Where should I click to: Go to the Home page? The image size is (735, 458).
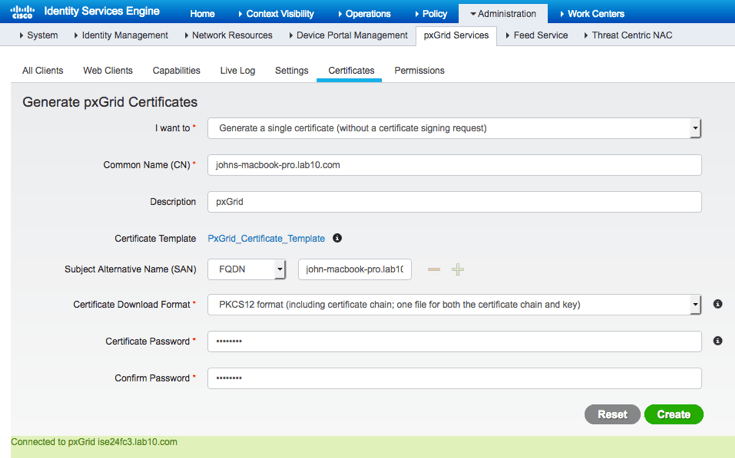202,14
